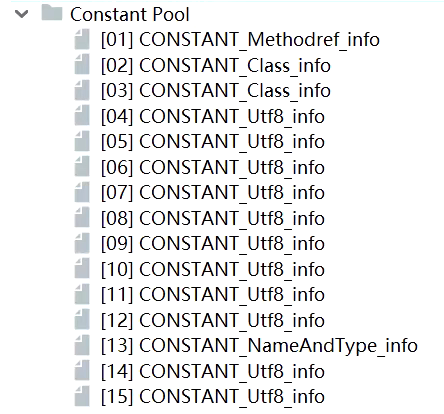
Task: Select [07] CONSTANT_Utf8_info entry
Action: click(213, 192)
